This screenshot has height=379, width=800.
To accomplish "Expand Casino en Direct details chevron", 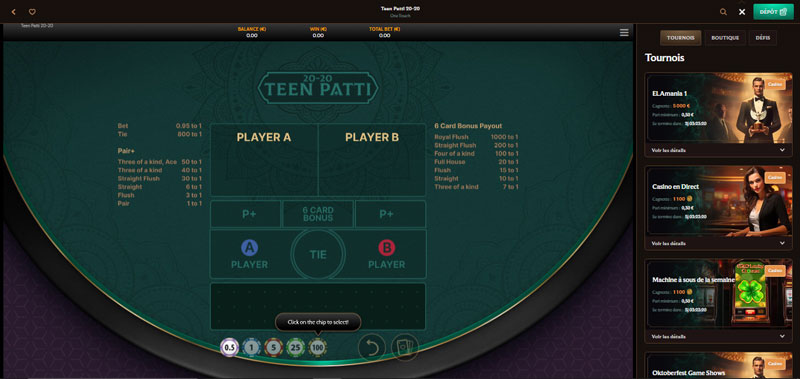I will 782,243.
